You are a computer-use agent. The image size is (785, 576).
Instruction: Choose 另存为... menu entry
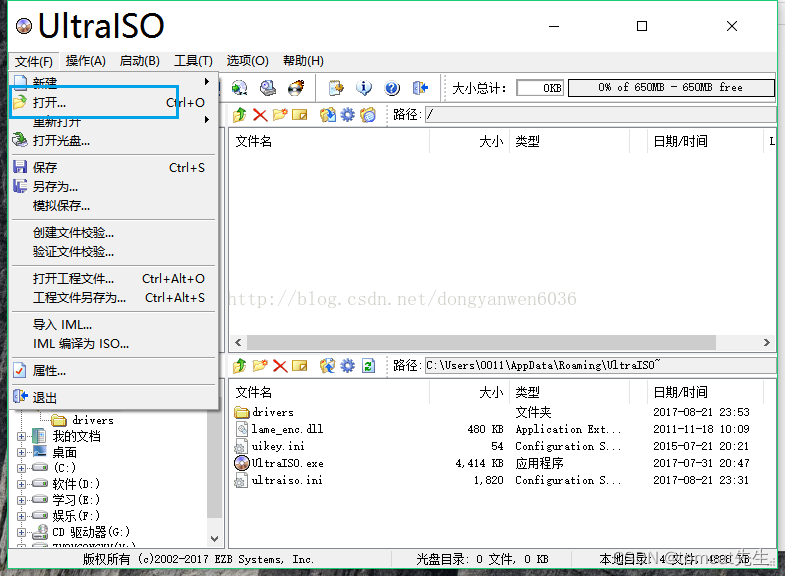114,187
